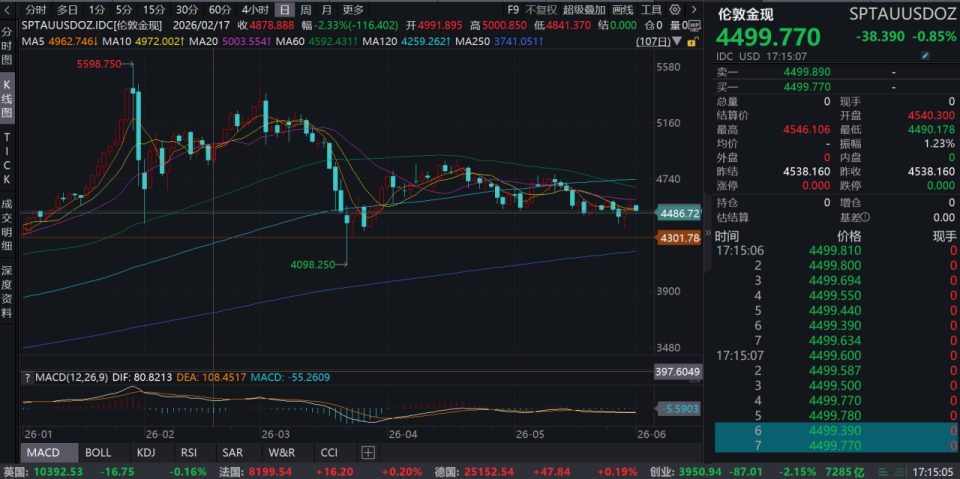Open the edit note icon beside price
The width and height of the screenshot is (960, 479).
tap(925, 56)
